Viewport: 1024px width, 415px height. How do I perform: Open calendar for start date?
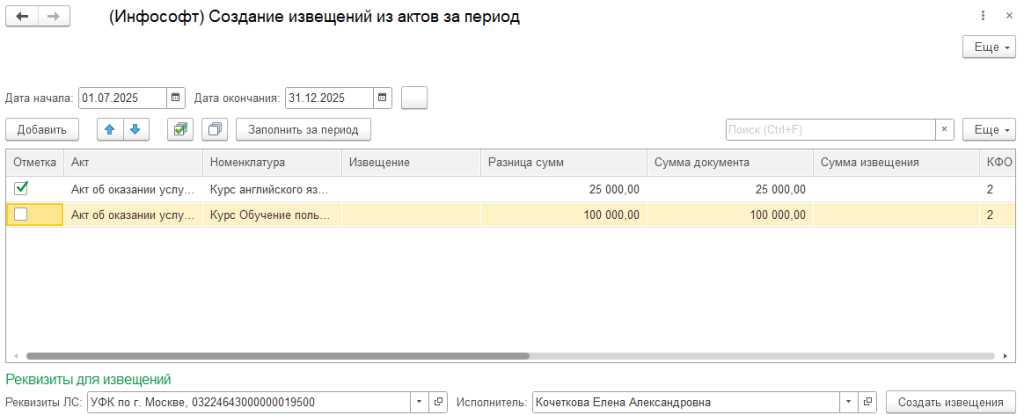[176, 98]
